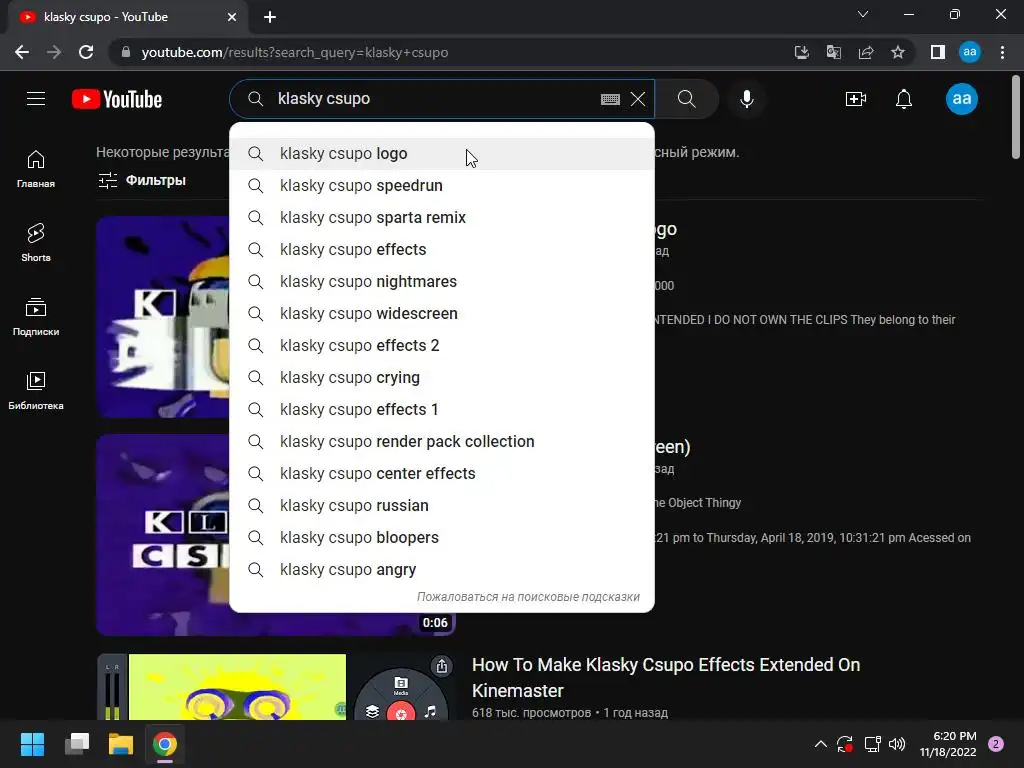Viewport: 1024px width, 768px height.
Task: Click the install app icon in address bar
Action: click(801, 52)
